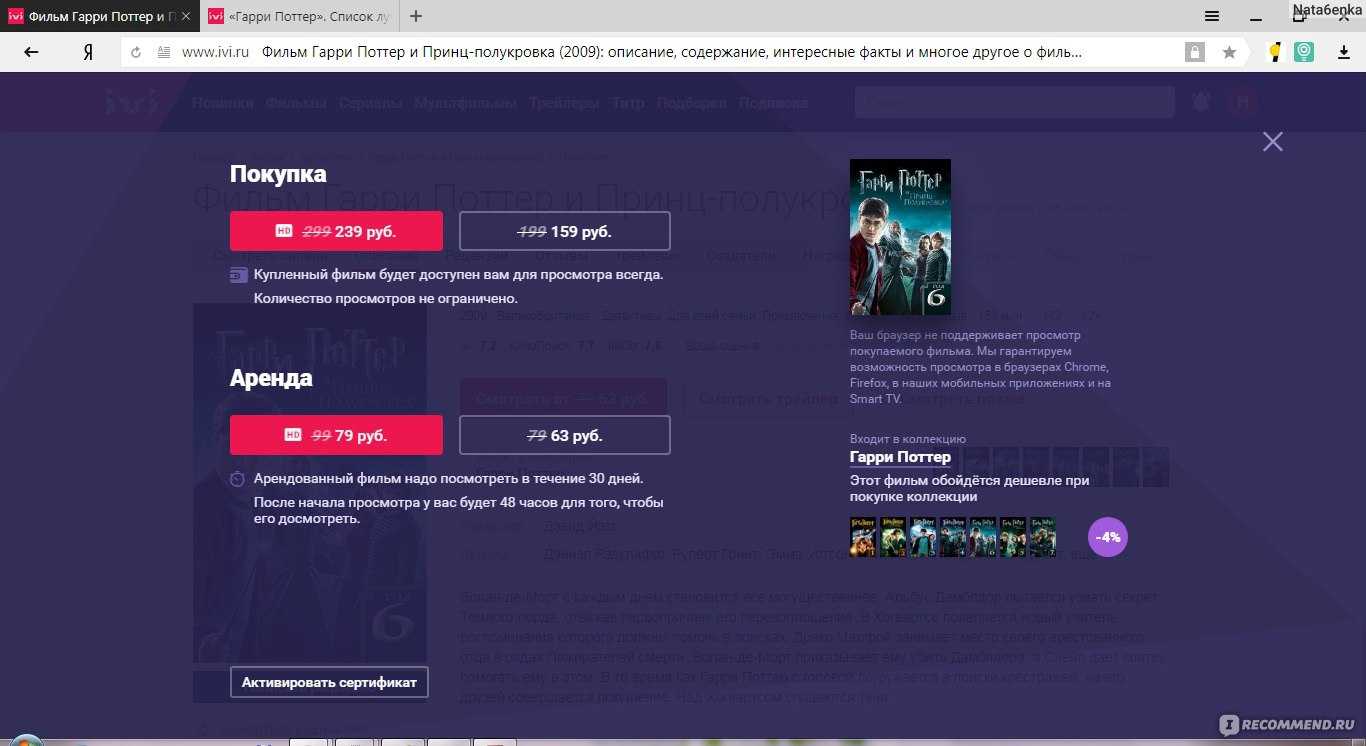The width and height of the screenshot is (1366, 746).
Task: Switch to the «Гарри Поттер». Список tab
Action: click(300, 16)
